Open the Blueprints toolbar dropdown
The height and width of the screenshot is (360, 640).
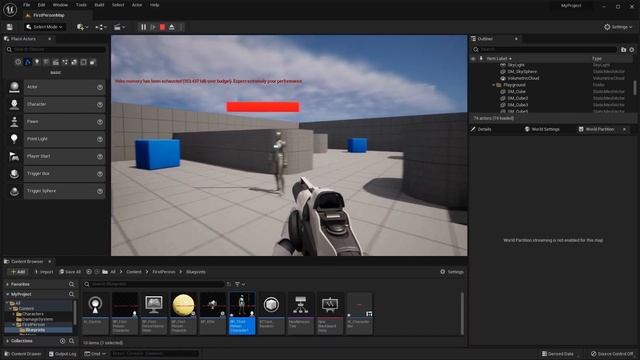[x=101, y=27]
